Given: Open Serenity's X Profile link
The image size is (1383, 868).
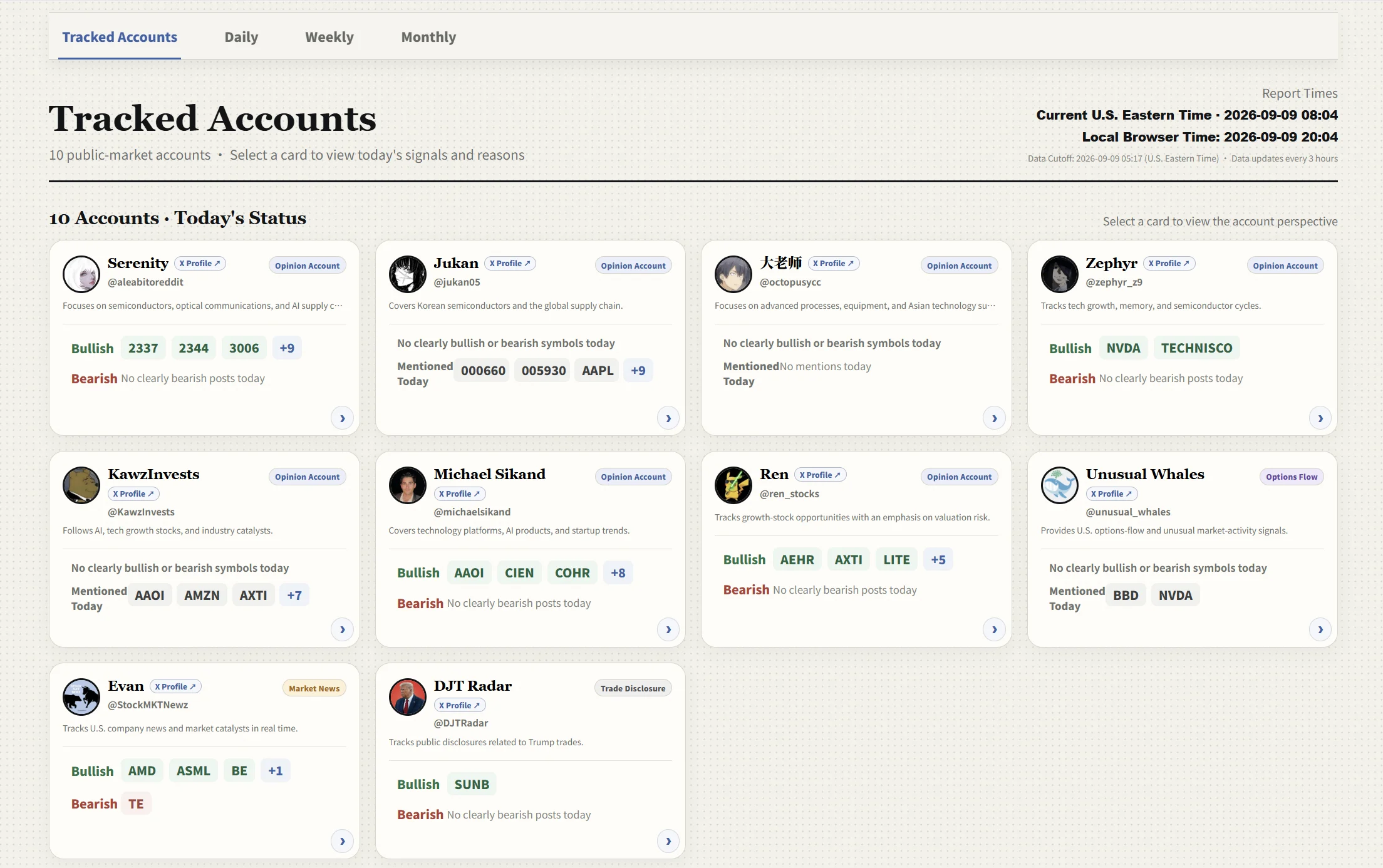Looking at the screenshot, I should [200, 264].
